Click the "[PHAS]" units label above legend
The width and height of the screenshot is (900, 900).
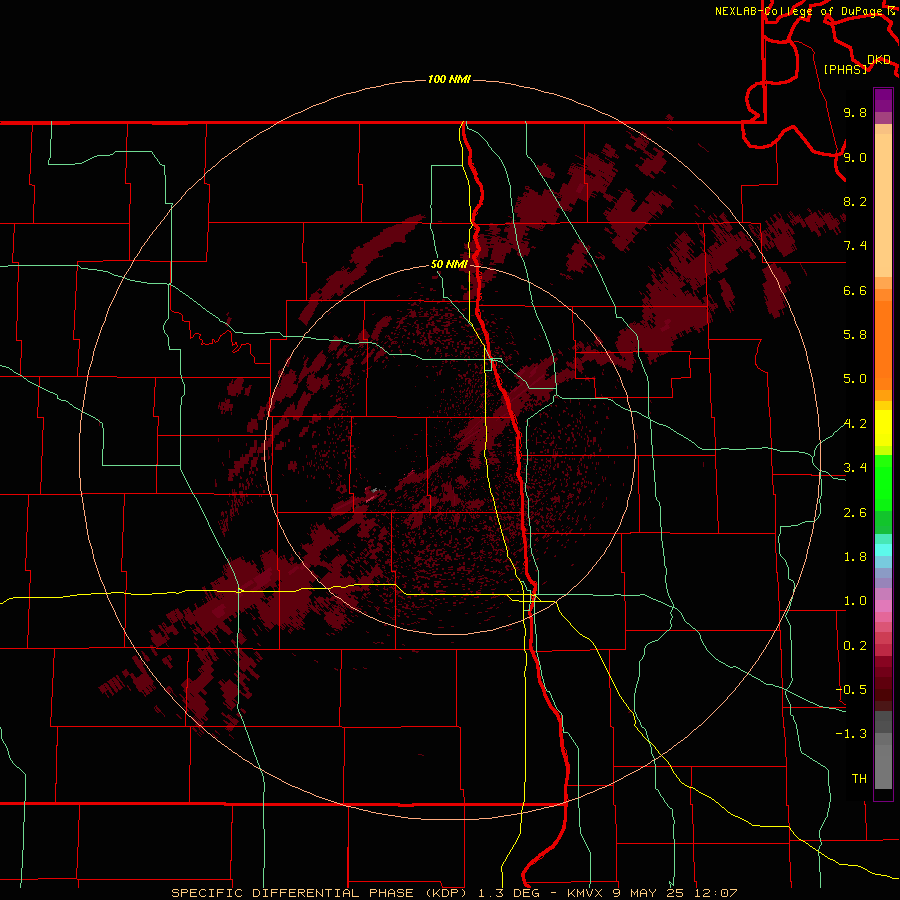(845, 69)
